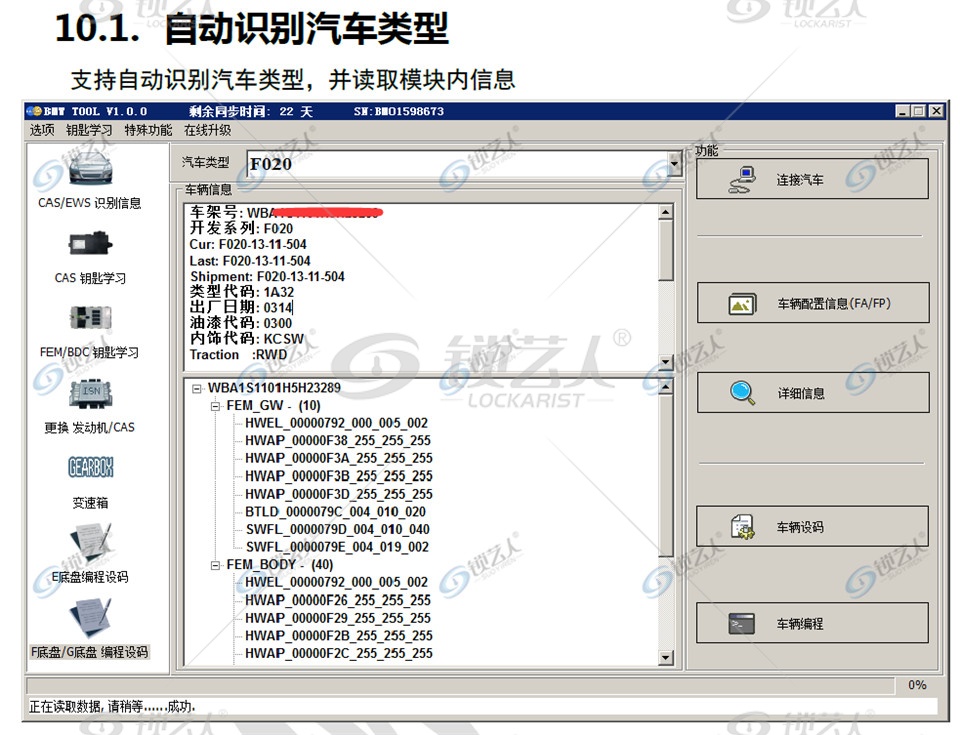The height and width of the screenshot is (735, 960).
Task: Click up arrow of module tree scrollbar
Action: tap(666, 386)
